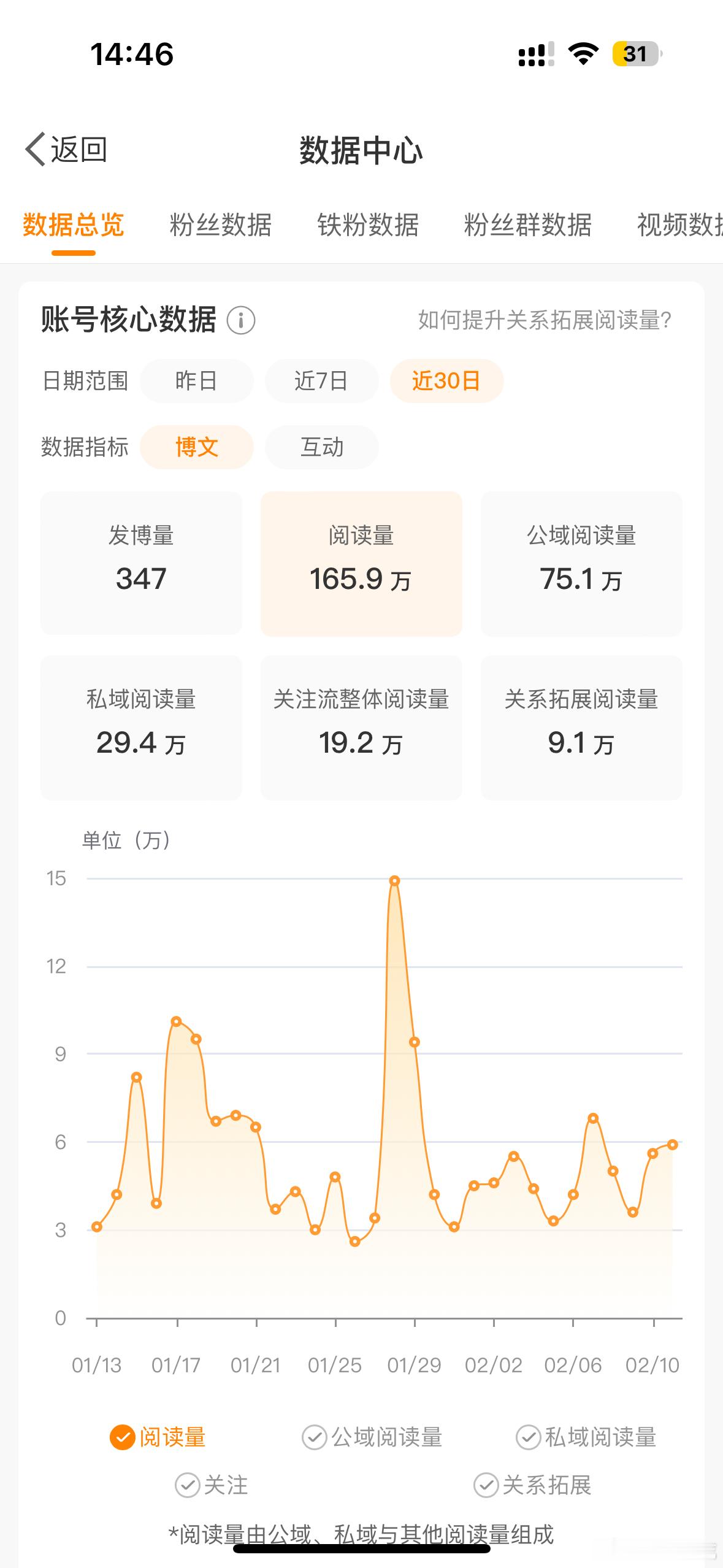
Task: Select the 公域阅读量 75.1万 card
Action: tap(581, 563)
